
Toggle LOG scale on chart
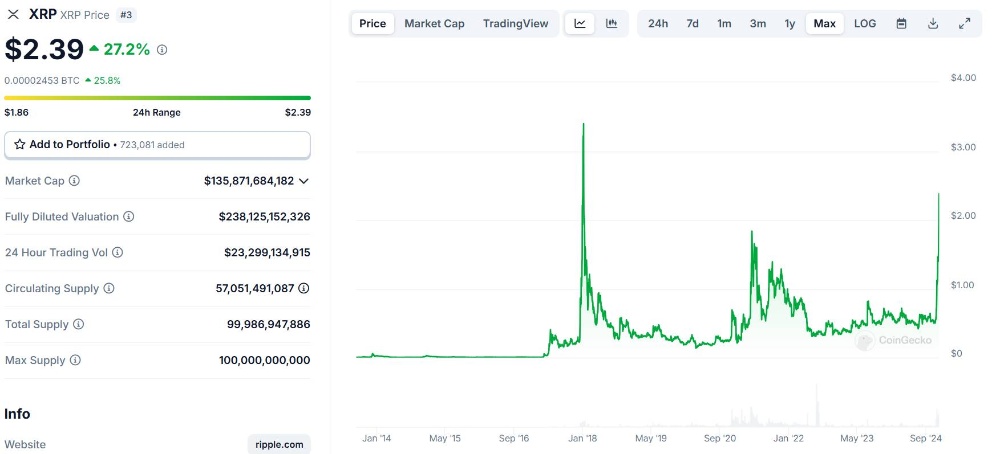click(865, 24)
